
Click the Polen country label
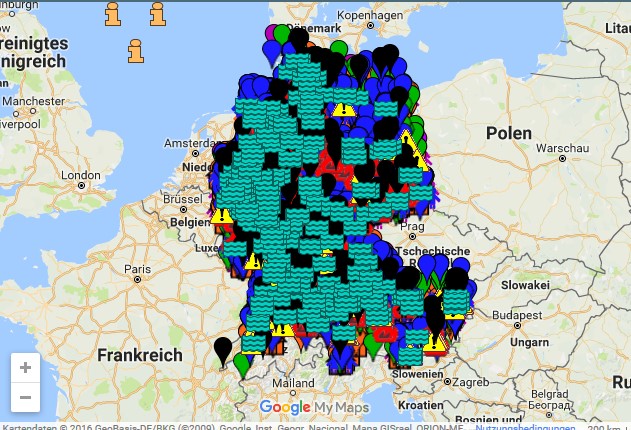coord(510,133)
